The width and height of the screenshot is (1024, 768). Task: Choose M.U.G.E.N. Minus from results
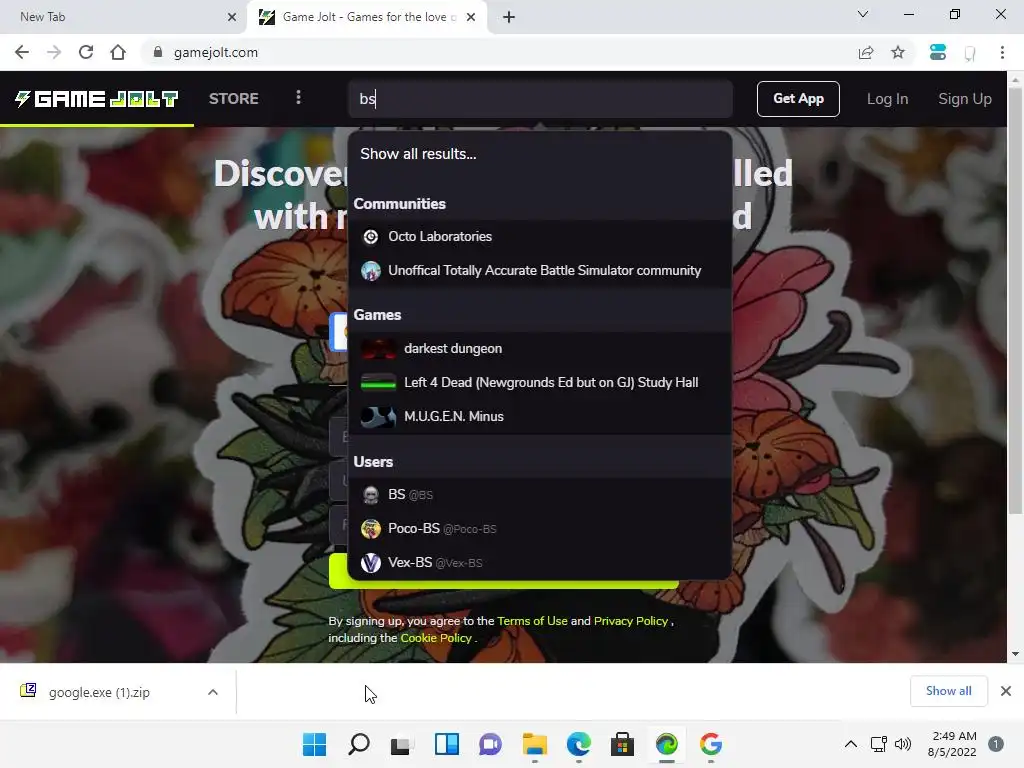coord(539,417)
